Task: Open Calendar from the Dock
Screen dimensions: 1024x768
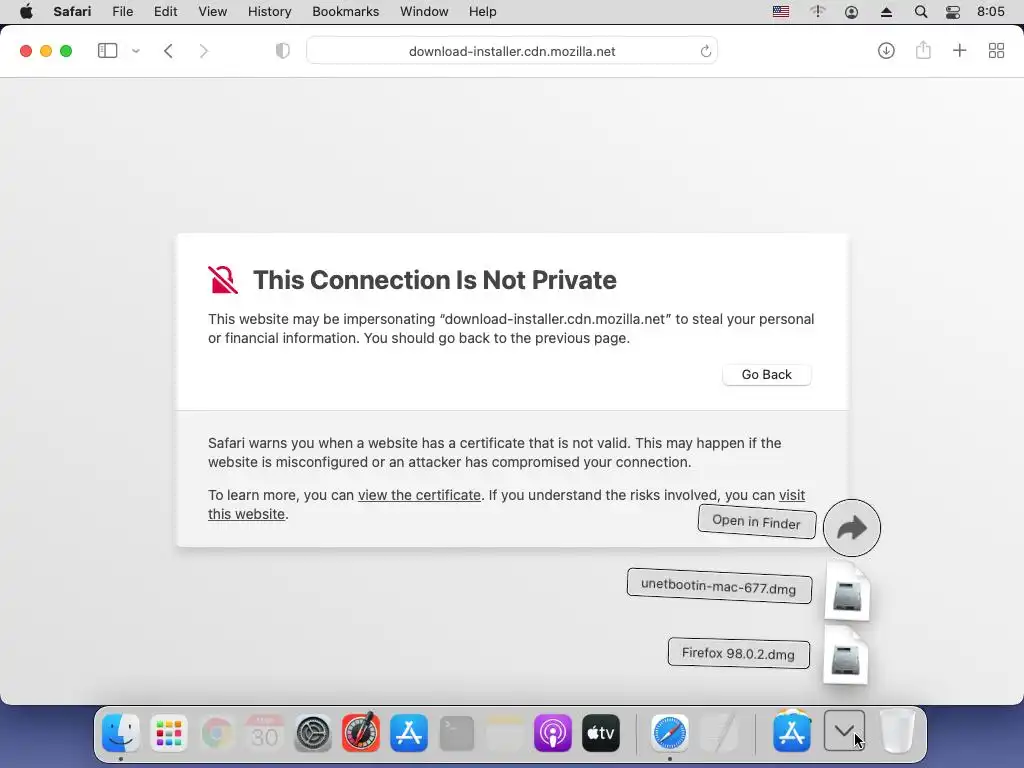Action: click(x=264, y=733)
